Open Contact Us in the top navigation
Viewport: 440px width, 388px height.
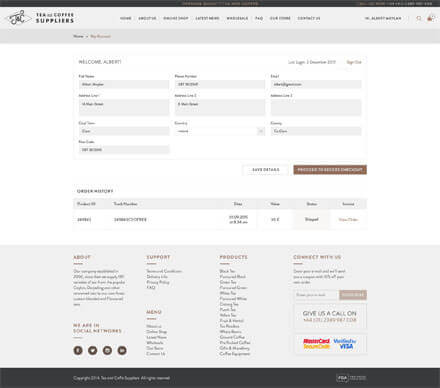coord(309,18)
